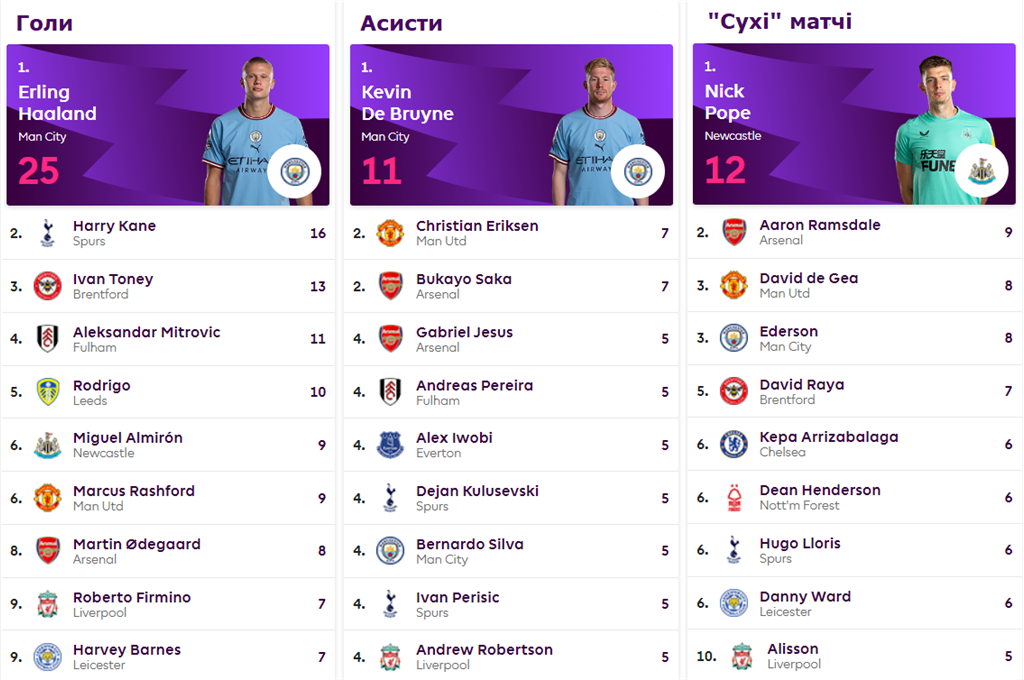
Task: Click the Liverpool crest beside Alisson
Action: coord(741,657)
